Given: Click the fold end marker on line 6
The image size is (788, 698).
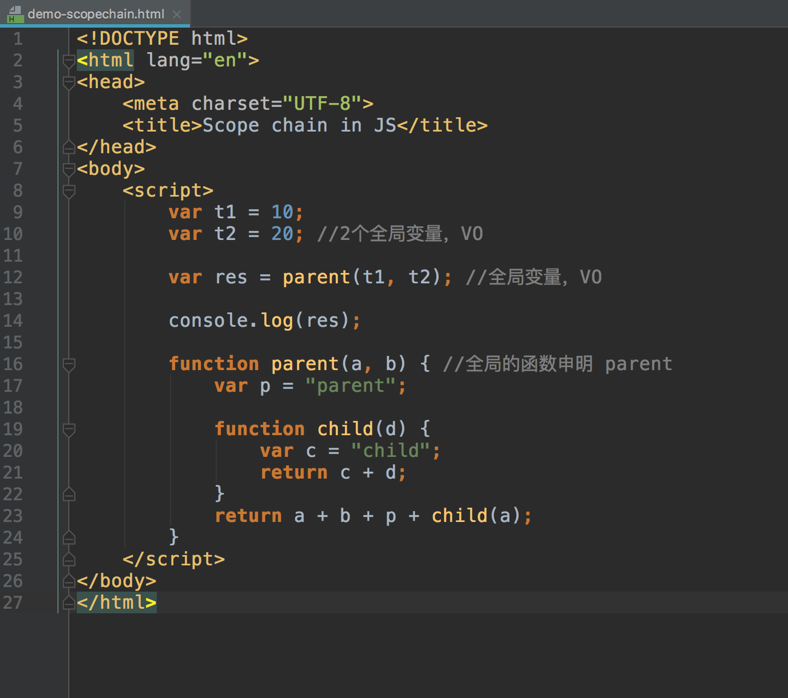Looking at the screenshot, I should [69, 147].
